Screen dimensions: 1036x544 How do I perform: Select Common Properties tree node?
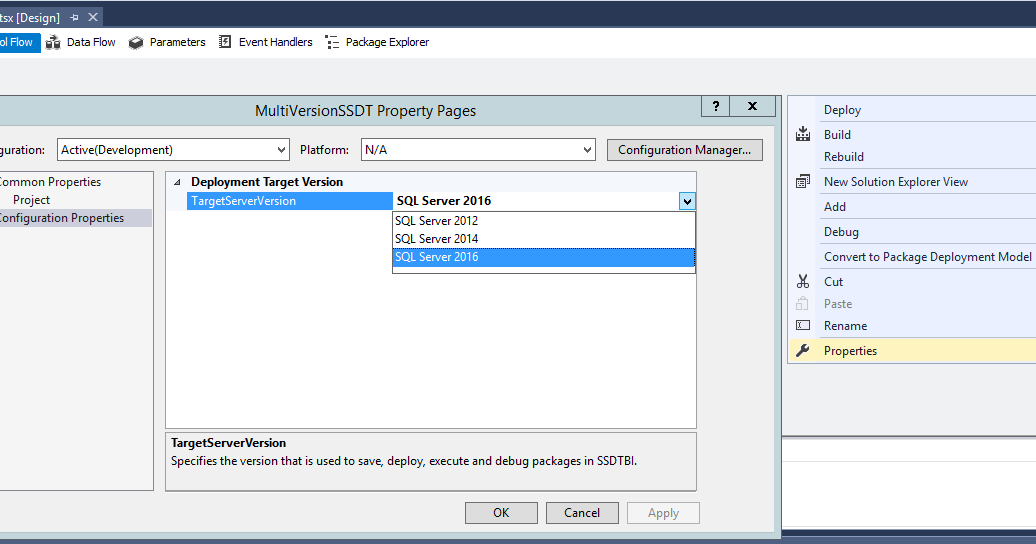tap(50, 182)
